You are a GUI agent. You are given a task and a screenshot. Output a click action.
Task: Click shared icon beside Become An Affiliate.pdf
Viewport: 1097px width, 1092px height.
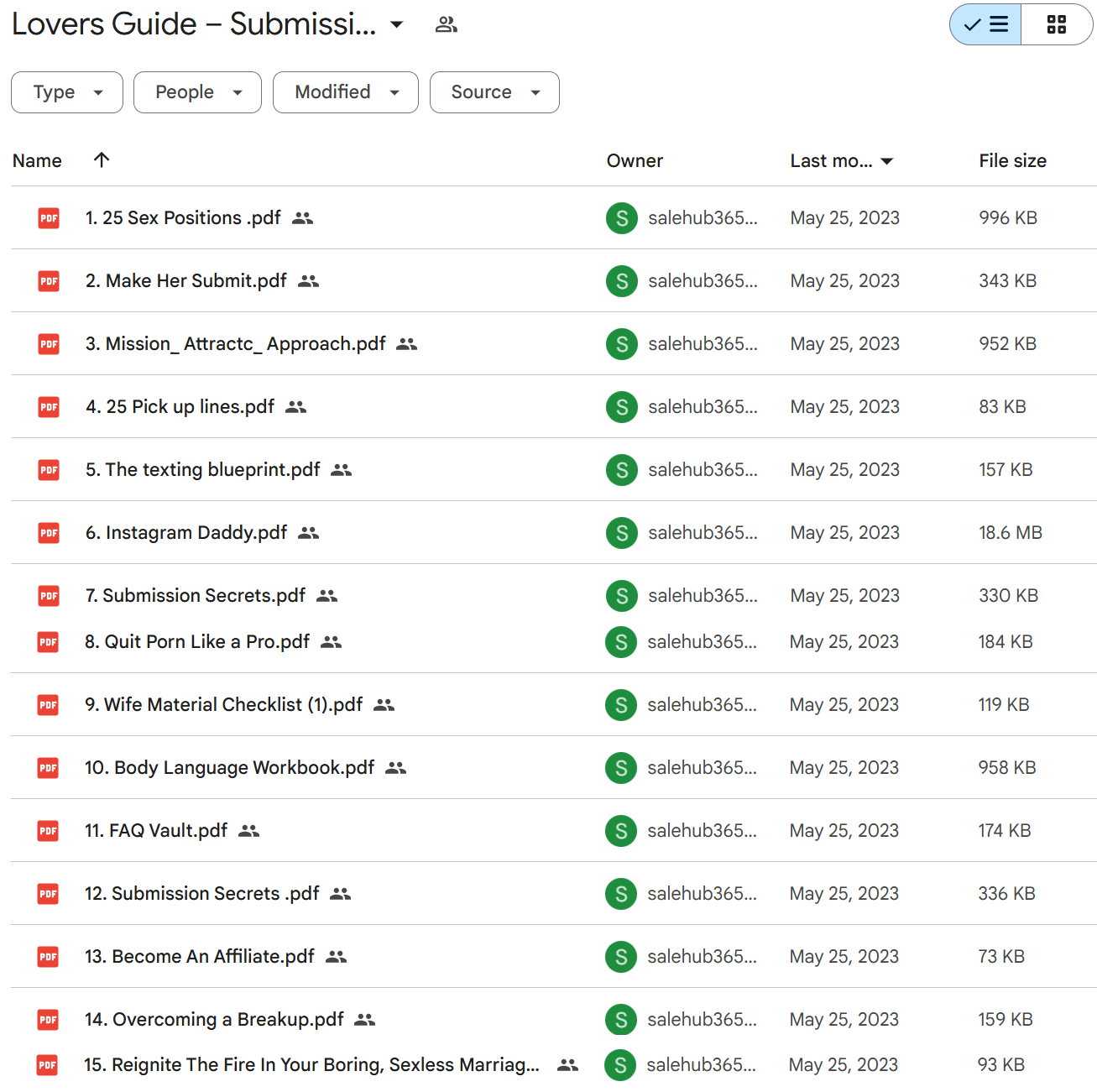(x=337, y=957)
